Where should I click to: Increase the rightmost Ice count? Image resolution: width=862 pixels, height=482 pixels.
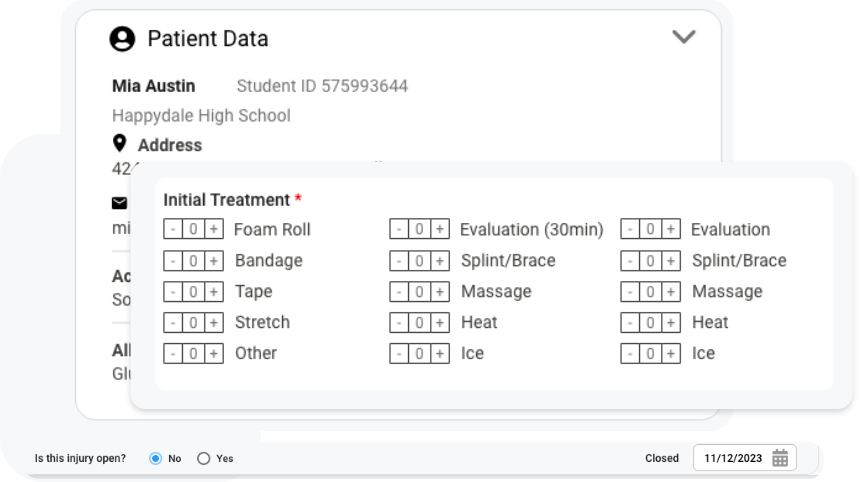pyautogui.click(x=671, y=353)
